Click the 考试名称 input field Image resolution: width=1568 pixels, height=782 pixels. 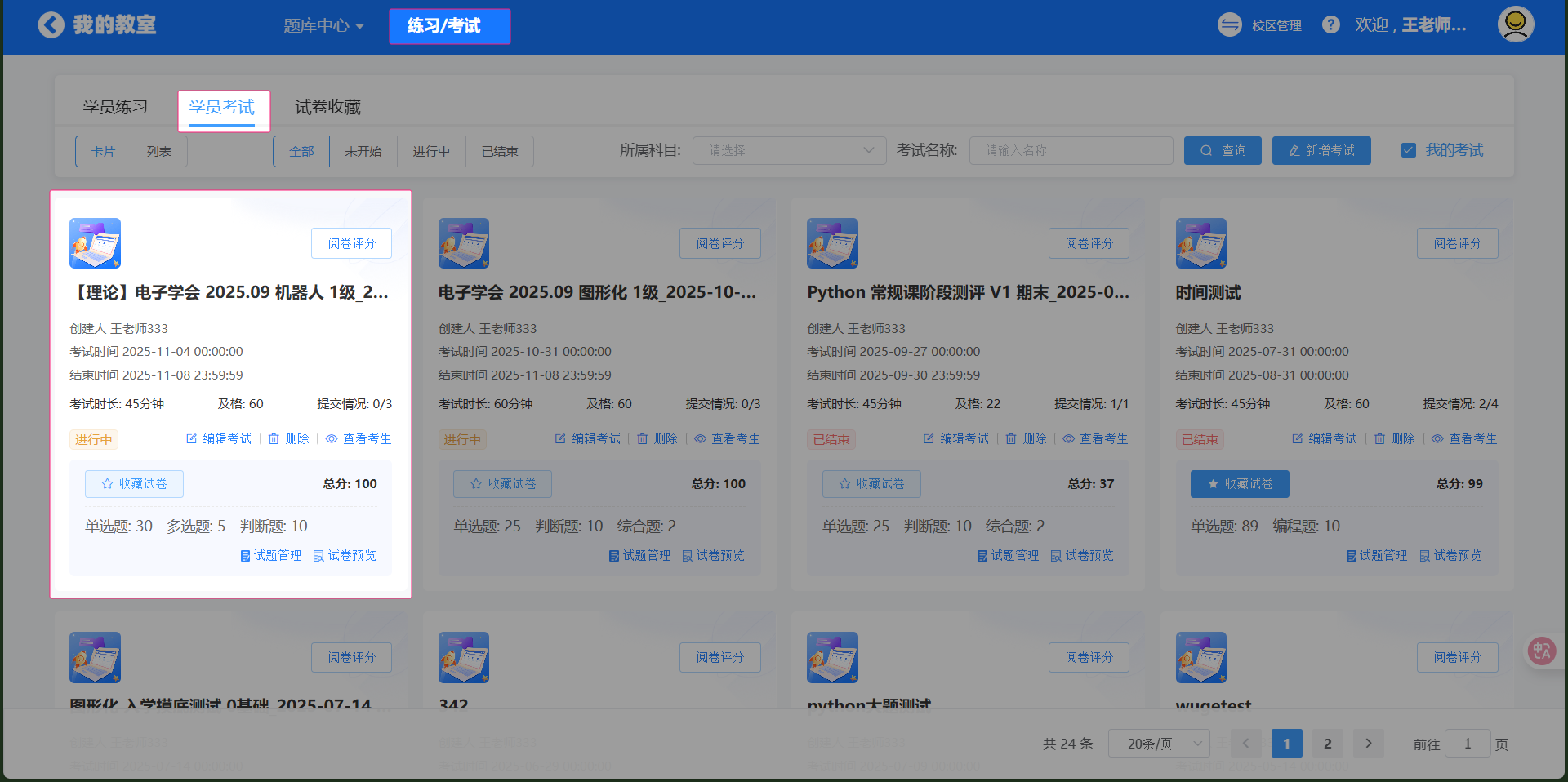(1070, 151)
